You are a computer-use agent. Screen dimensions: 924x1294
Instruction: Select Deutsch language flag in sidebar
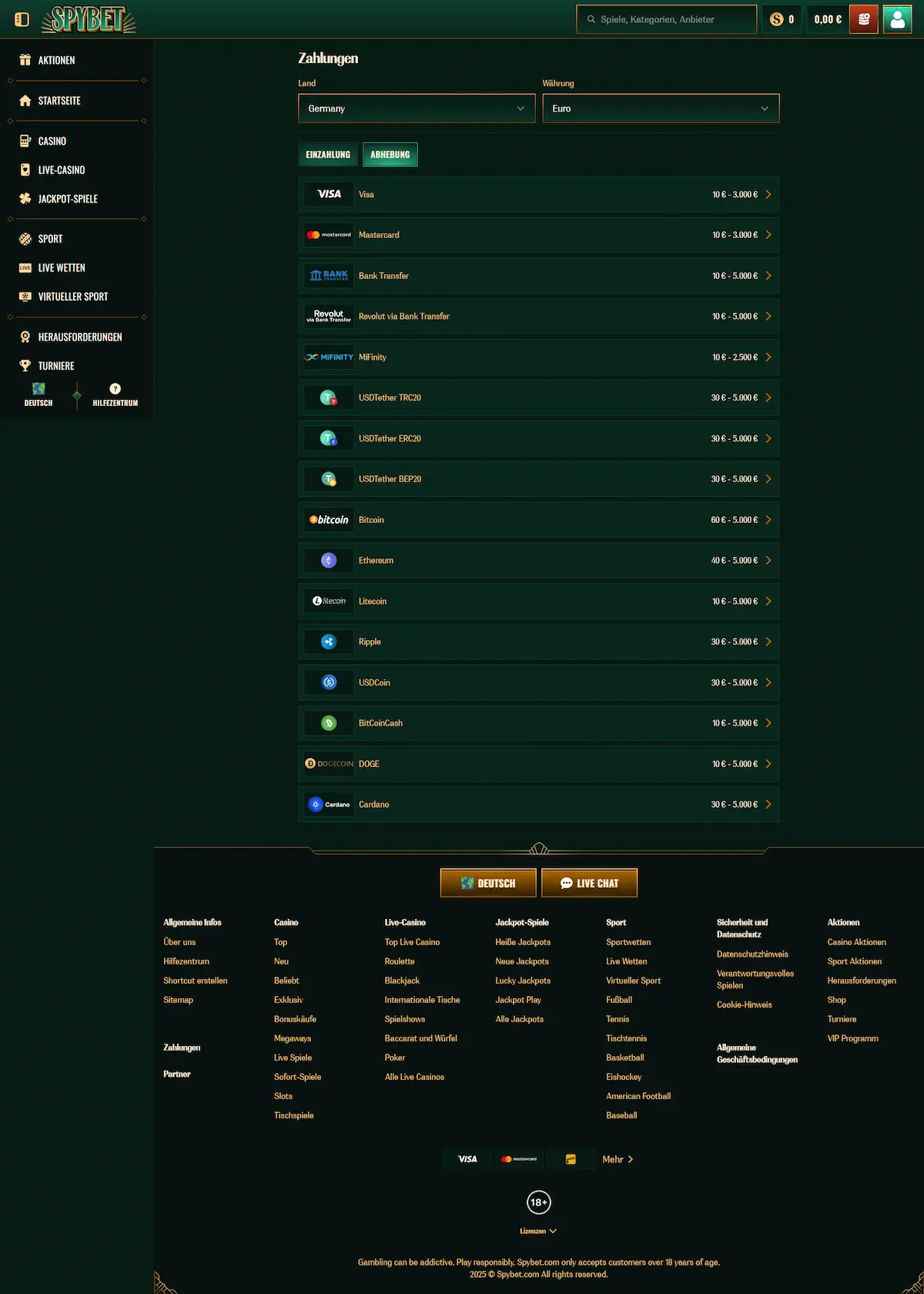(38, 389)
